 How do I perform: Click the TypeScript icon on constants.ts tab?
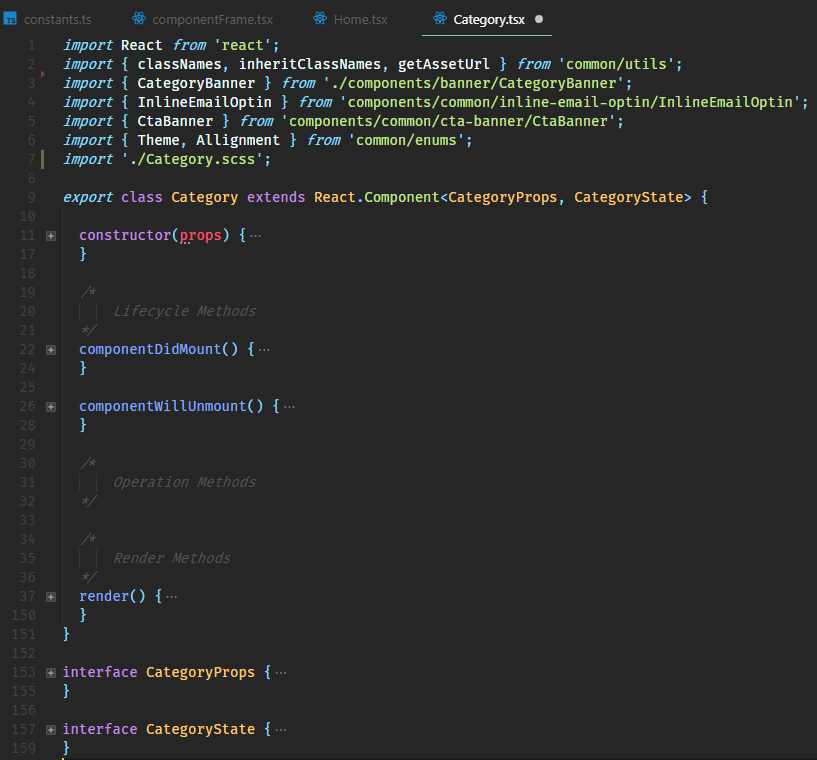tap(10, 20)
